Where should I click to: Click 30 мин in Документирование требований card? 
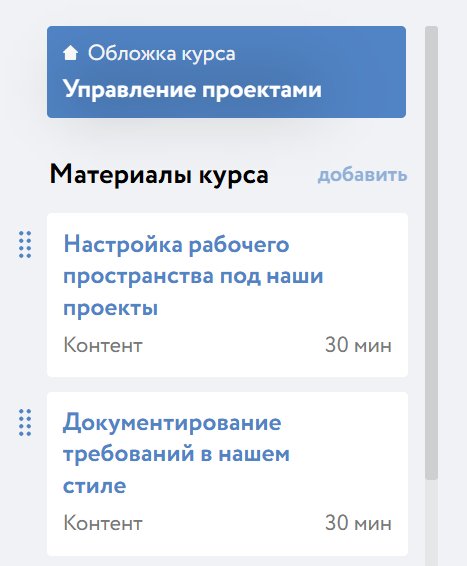pyautogui.click(x=358, y=523)
